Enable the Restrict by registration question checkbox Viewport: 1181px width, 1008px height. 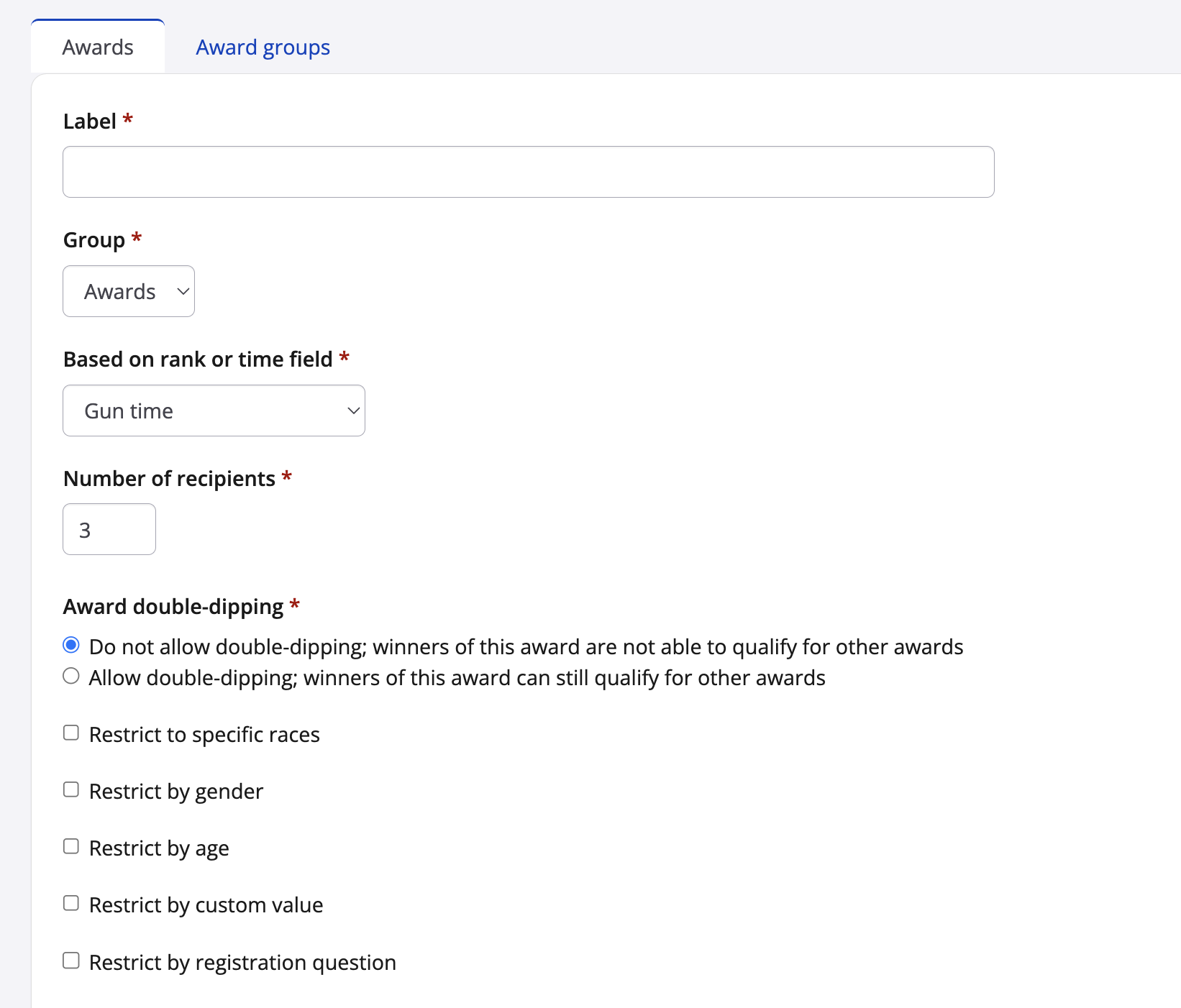[x=71, y=961]
